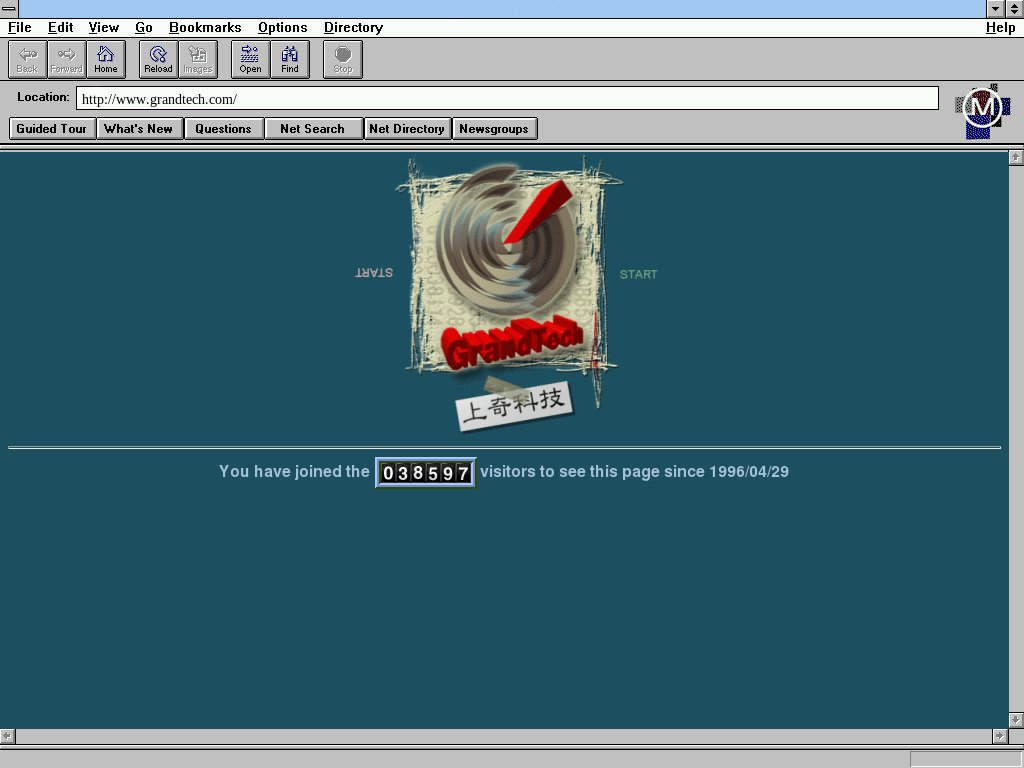Go to Home page icon
Viewport: 1024px width, 768px height.
point(106,59)
